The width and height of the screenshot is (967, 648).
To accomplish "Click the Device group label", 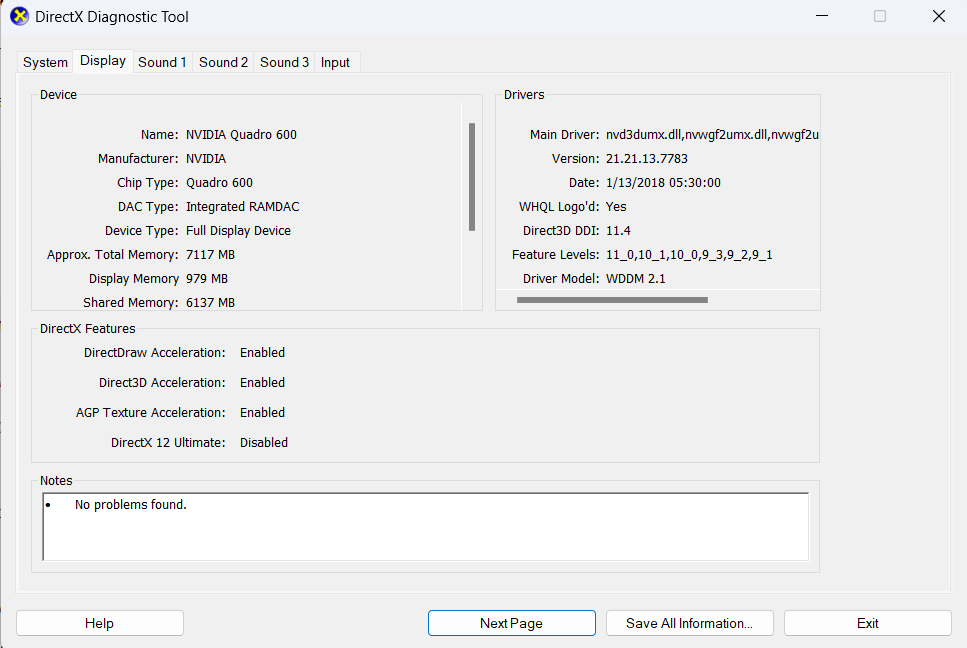I will click(58, 95).
